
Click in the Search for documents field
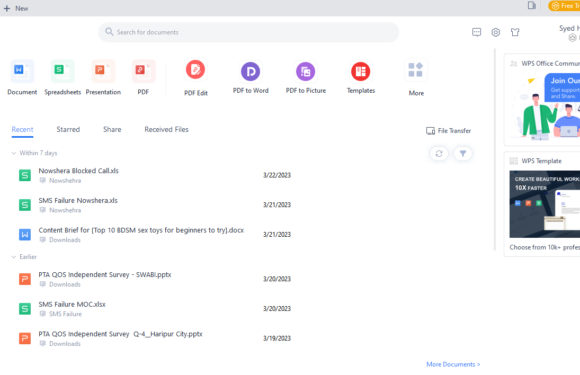click(x=249, y=32)
